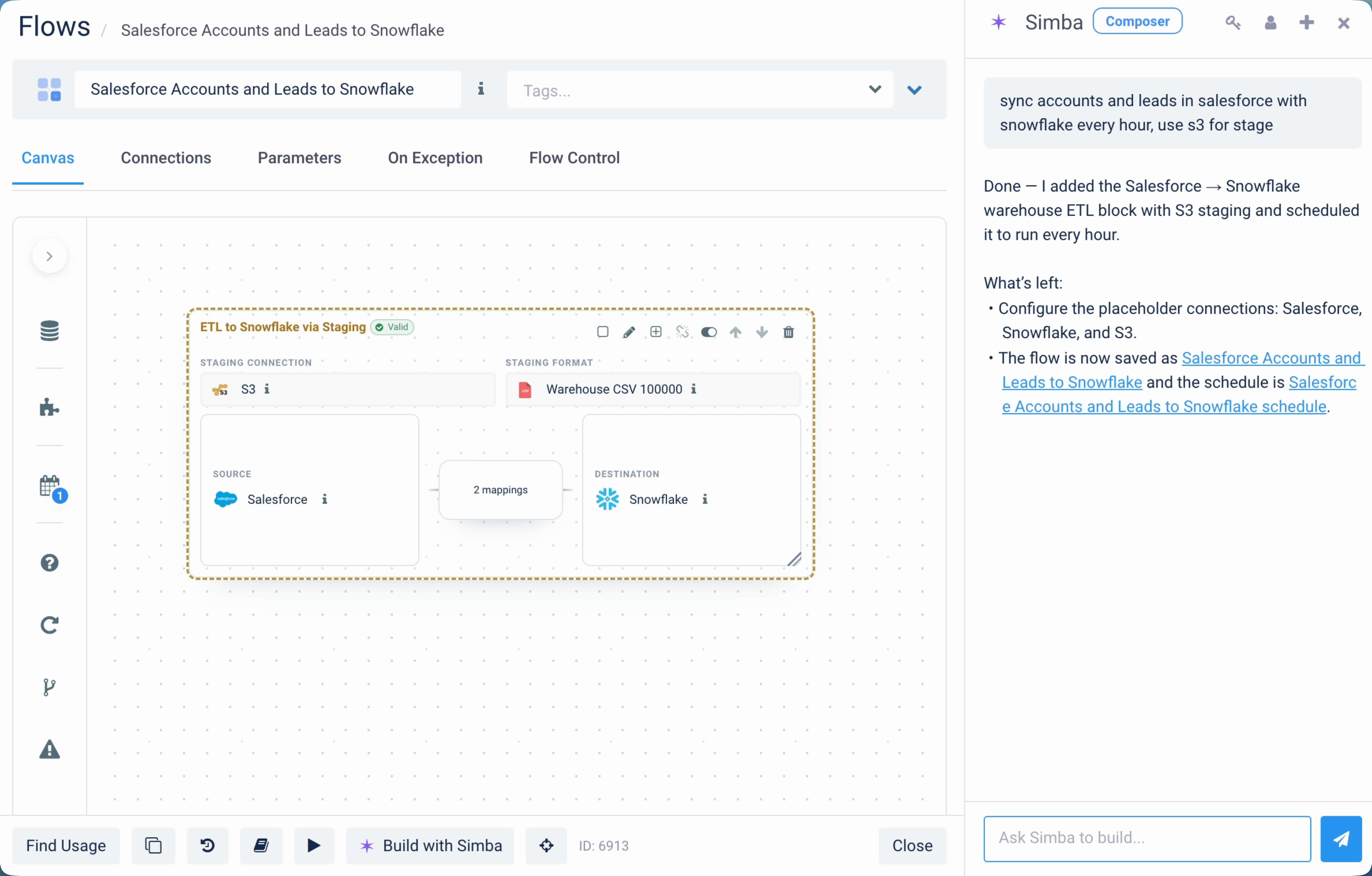Select the S3 staging connection field
The width and height of the screenshot is (1372, 876).
click(x=347, y=389)
